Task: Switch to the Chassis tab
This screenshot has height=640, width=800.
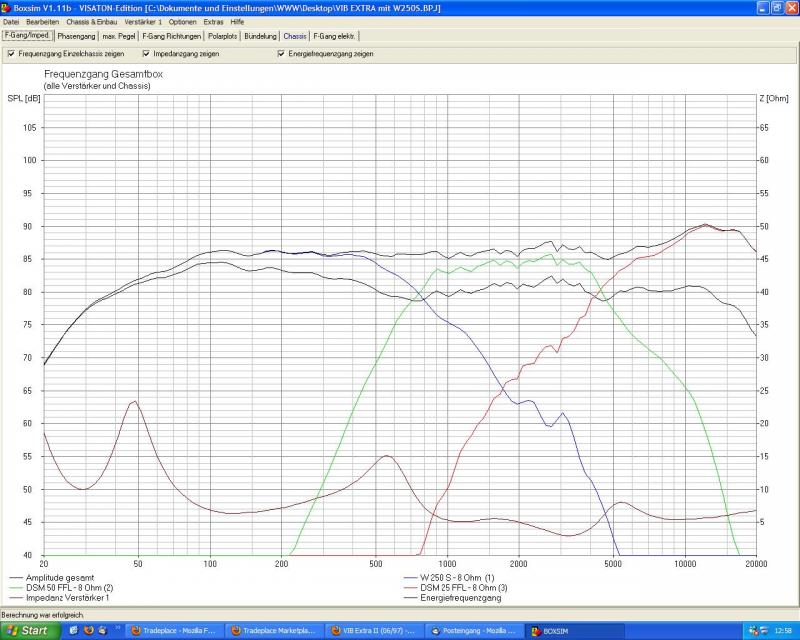Action: point(295,36)
